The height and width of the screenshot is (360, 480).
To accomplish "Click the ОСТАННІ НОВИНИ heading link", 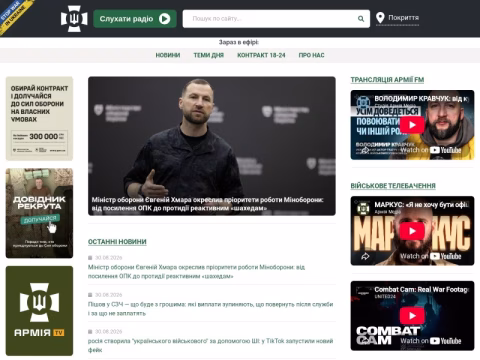I will coord(117,242).
